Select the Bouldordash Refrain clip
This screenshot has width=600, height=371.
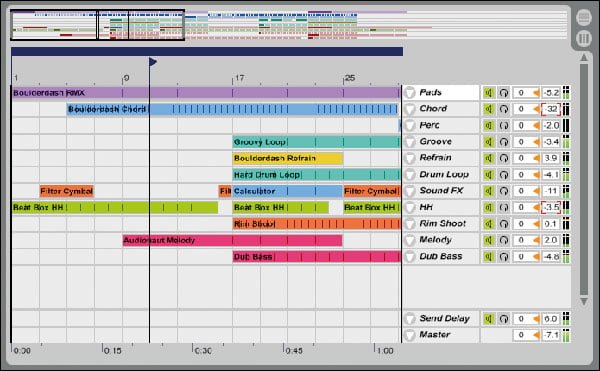[288, 158]
